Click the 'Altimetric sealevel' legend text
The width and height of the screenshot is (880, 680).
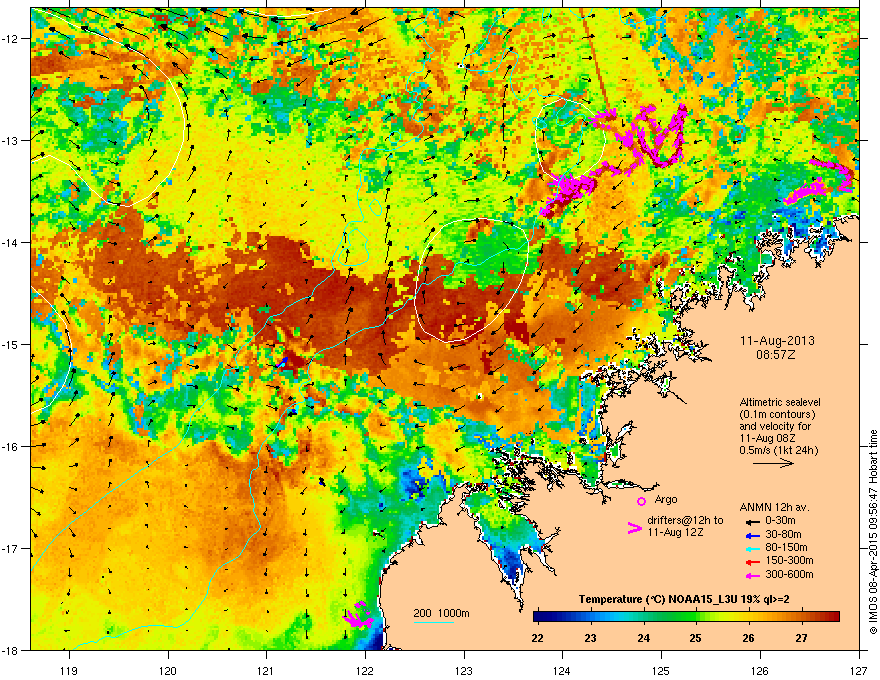point(780,402)
